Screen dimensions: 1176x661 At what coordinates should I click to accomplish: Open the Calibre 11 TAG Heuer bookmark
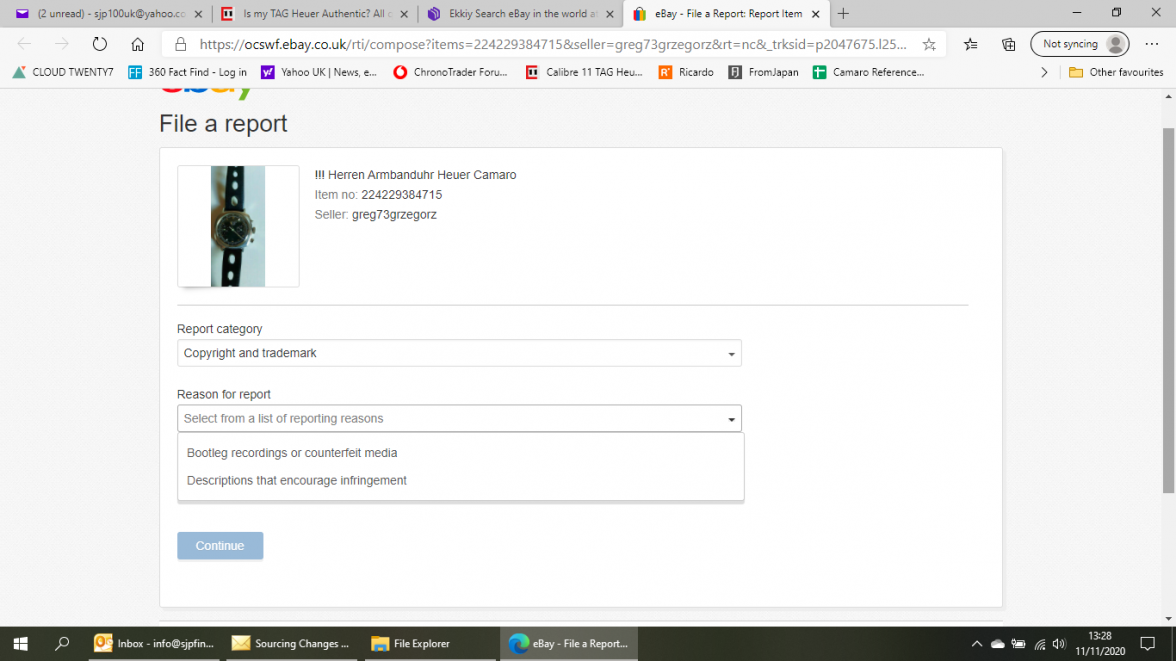click(584, 72)
